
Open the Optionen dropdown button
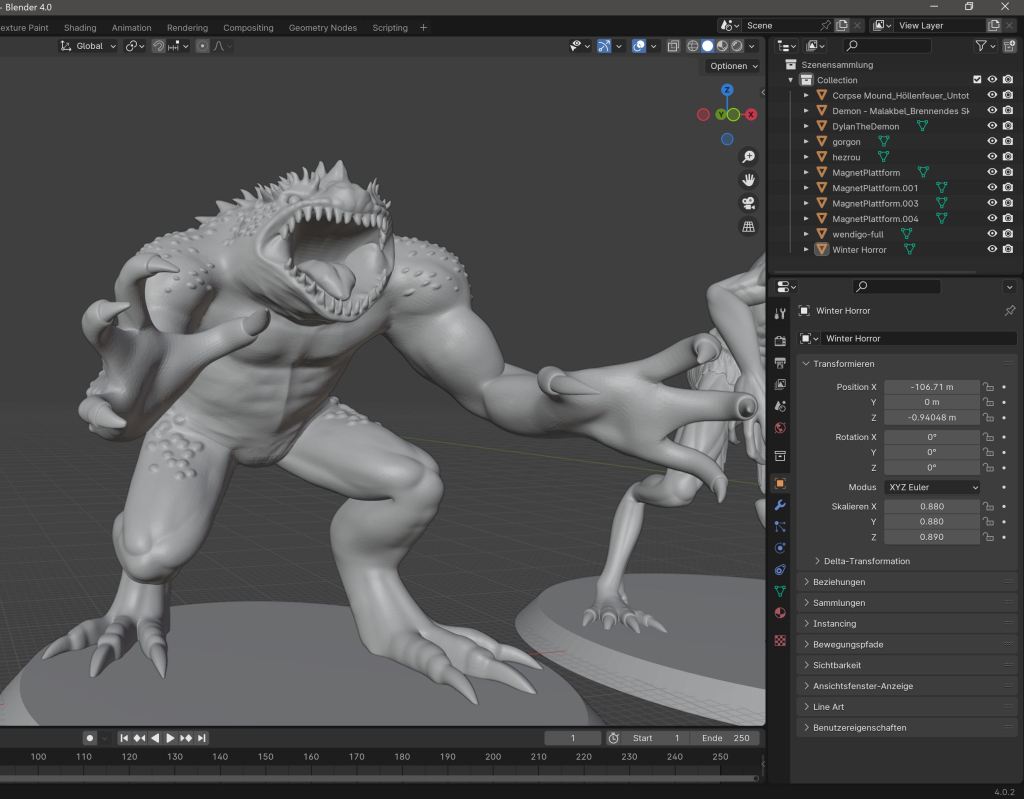click(733, 66)
